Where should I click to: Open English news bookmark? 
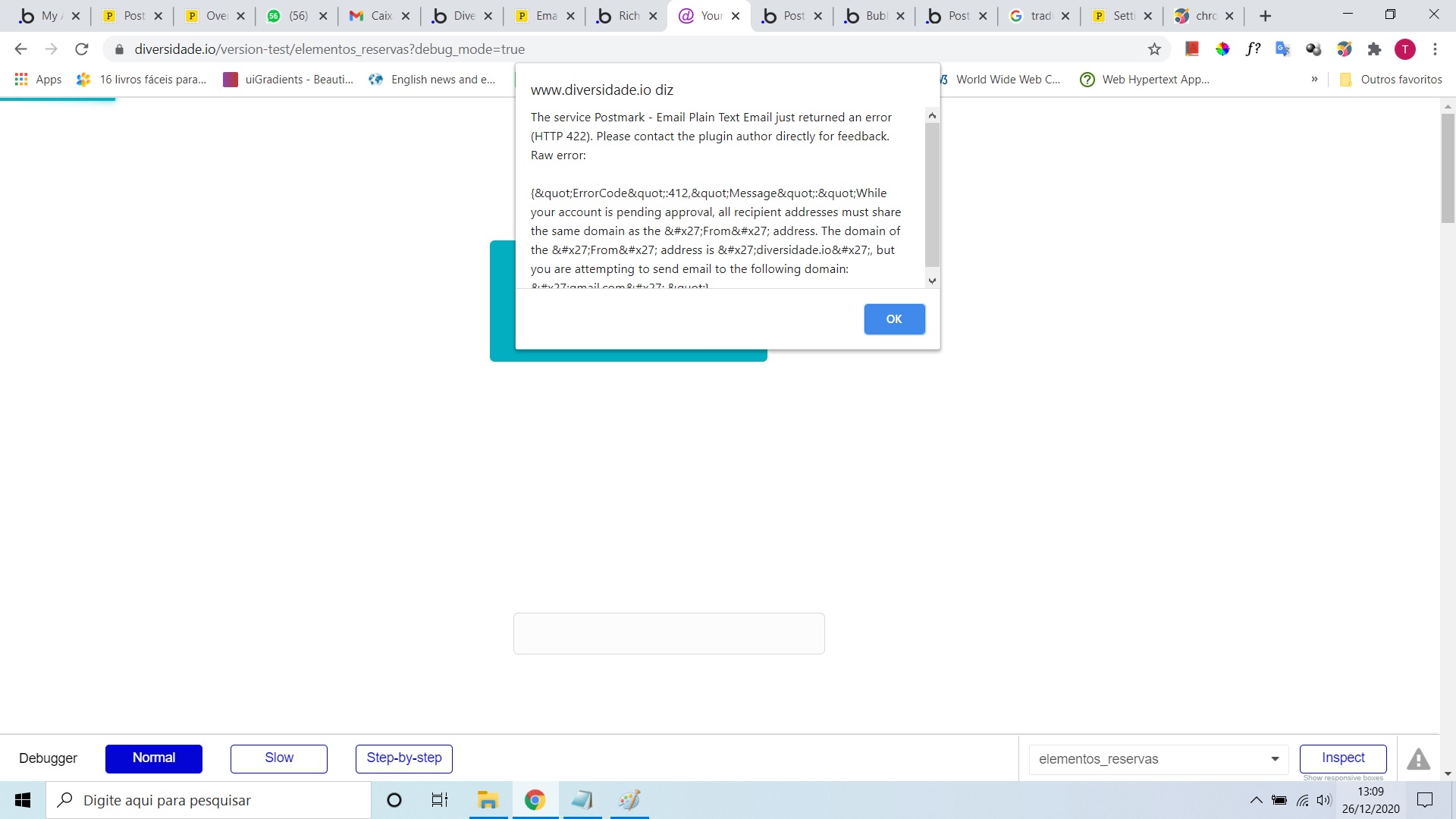click(431, 80)
